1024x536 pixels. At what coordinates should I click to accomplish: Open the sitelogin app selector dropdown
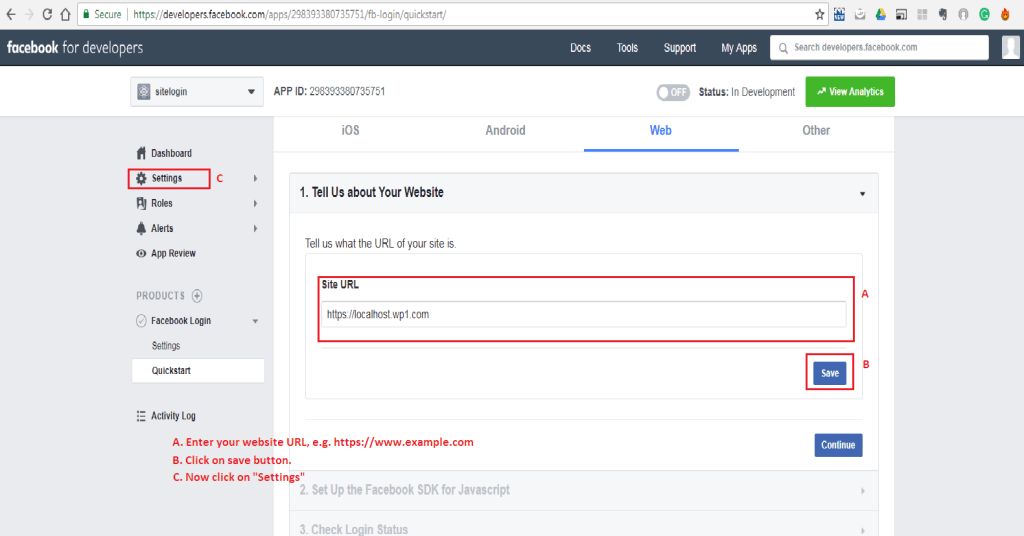pyautogui.click(x=197, y=92)
